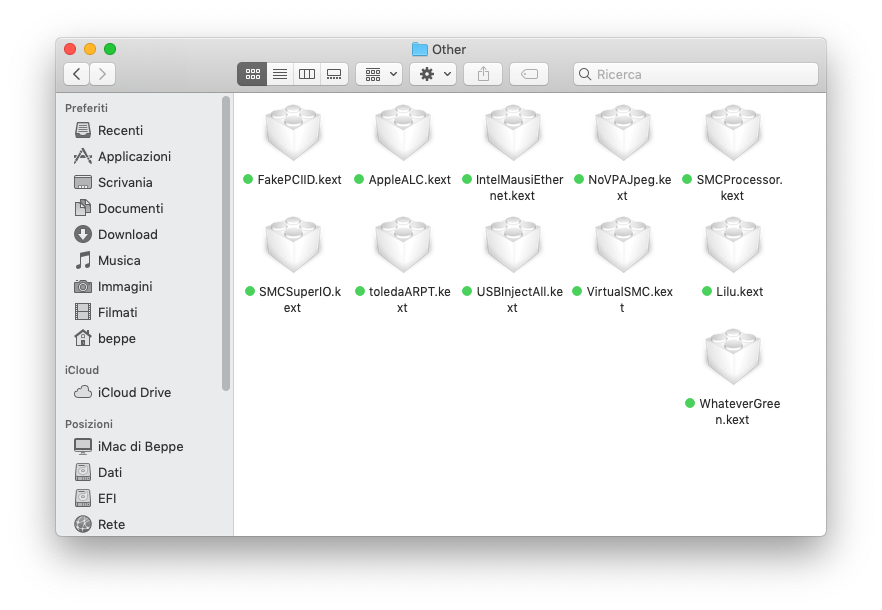Open the beppe home folder
The width and height of the screenshot is (882, 610).
click(x=116, y=338)
